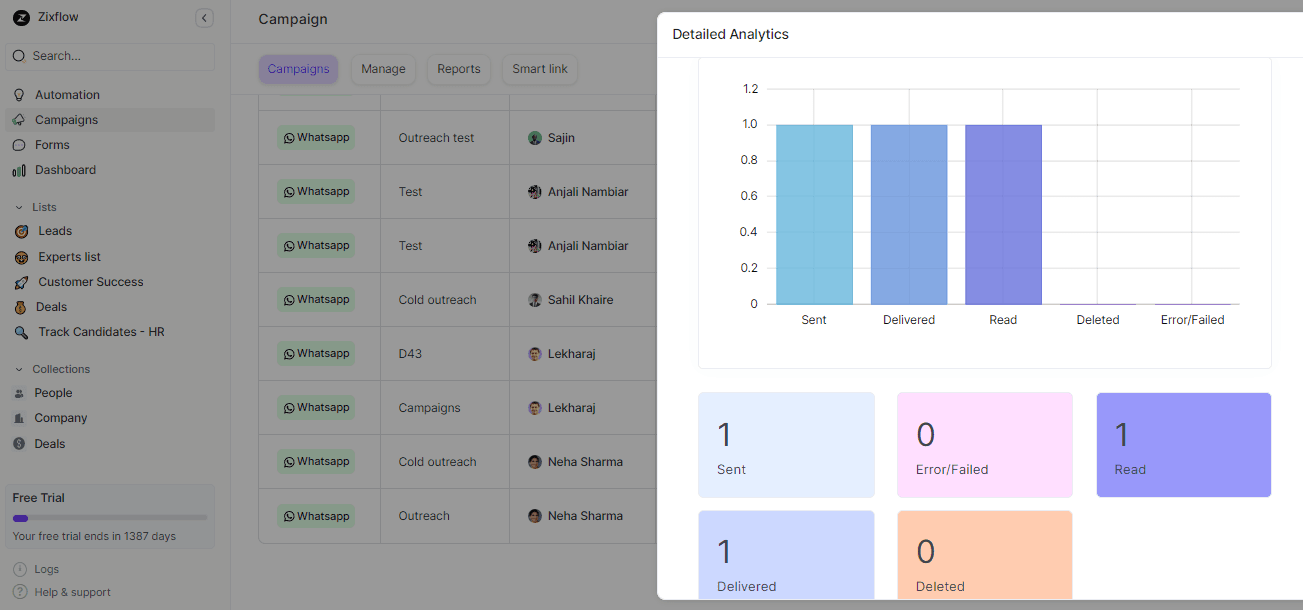Open the Leads list icon
Image resolution: width=1303 pixels, height=610 pixels.
click(x=20, y=231)
